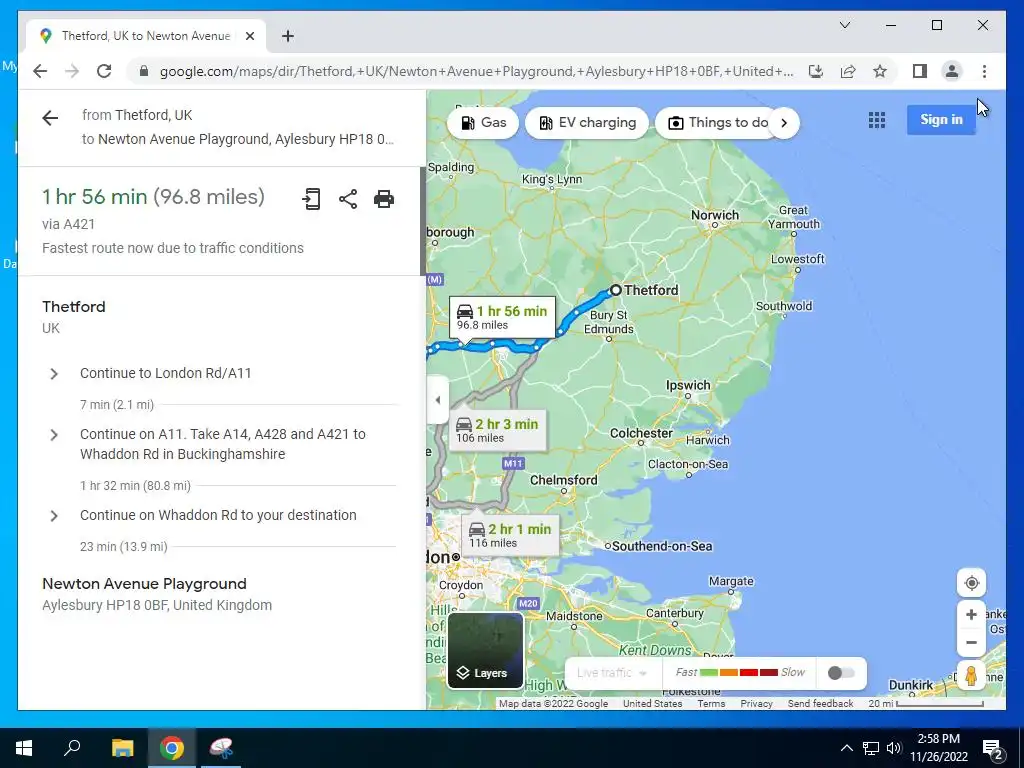Open Windows taskbar search
Viewport: 1024px width, 768px height.
click(72, 748)
